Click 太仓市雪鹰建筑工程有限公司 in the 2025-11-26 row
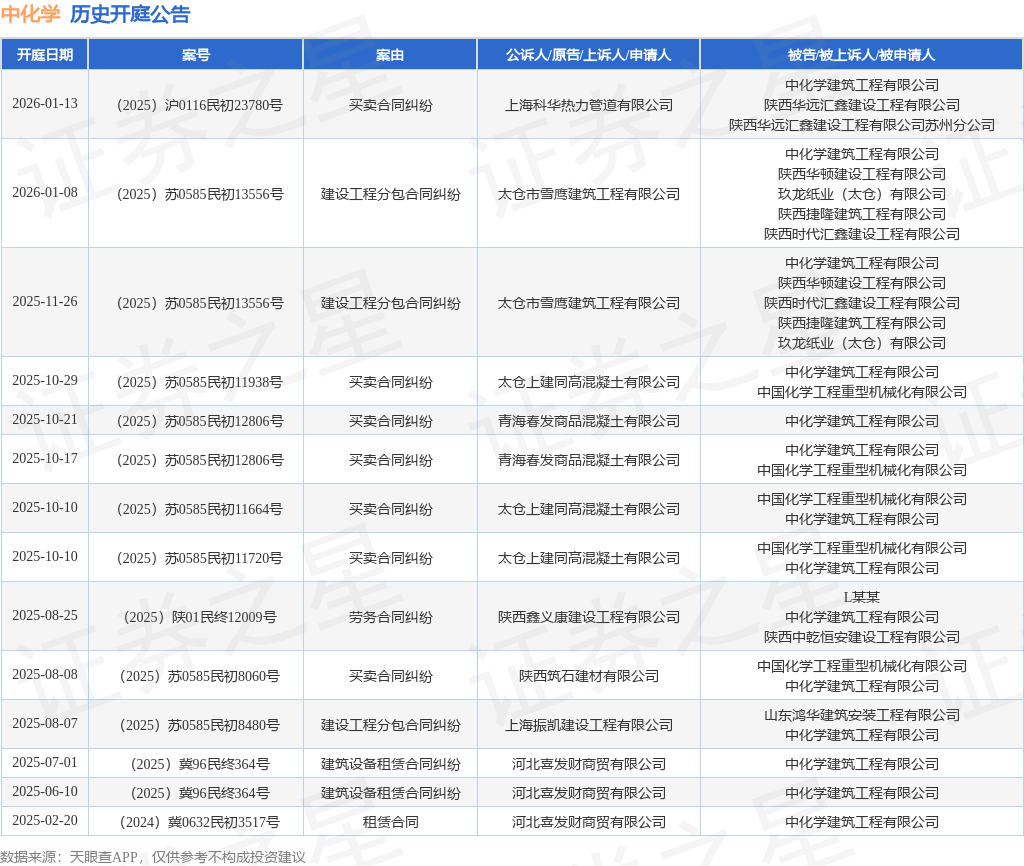Image resolution: width=1024 pixels, height=866 pixels. (588, 303)
